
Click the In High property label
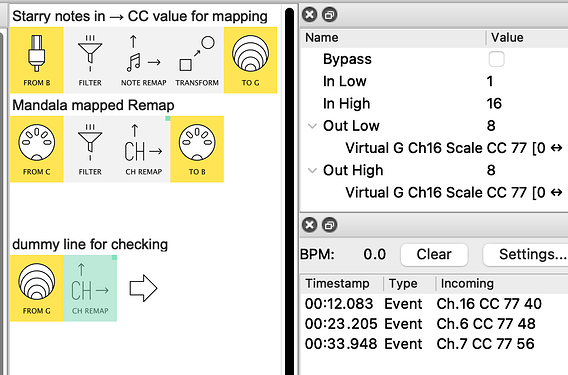click(346, 104)
